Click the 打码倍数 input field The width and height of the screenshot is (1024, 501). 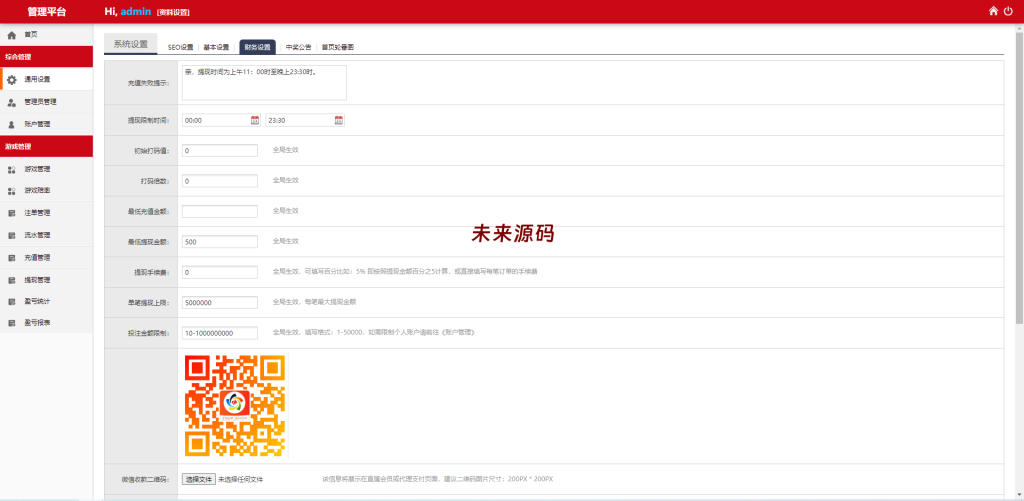[x=219, y=181]
